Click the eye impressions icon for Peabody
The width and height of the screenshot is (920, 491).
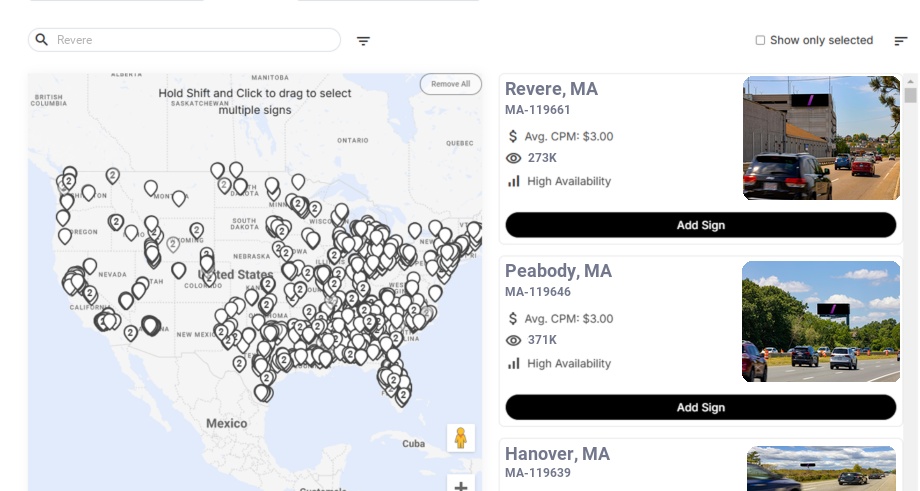click(x=513, y=340)
